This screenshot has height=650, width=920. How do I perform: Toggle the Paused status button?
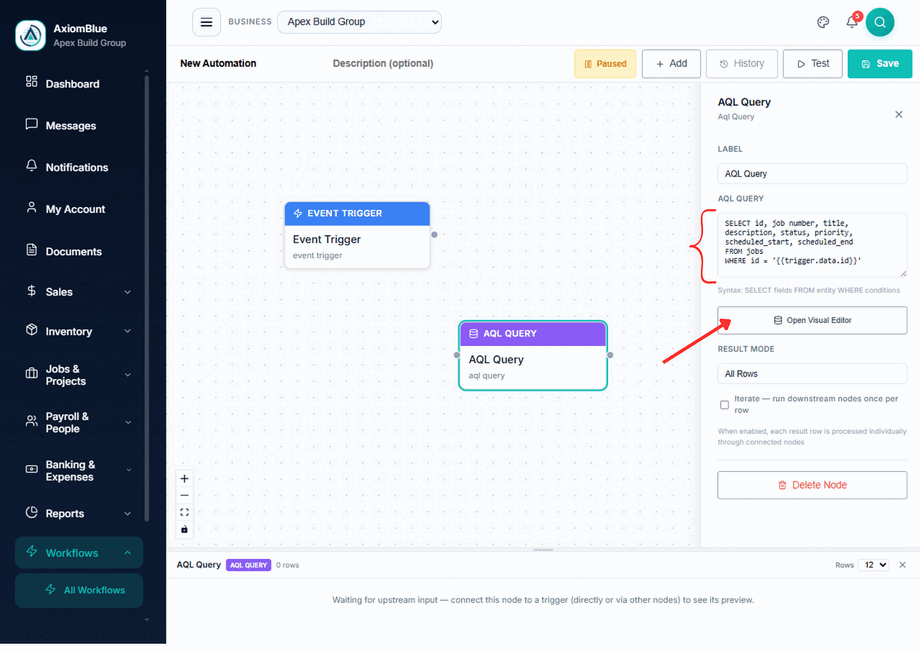pyautogui.click(x=605, y=63)
